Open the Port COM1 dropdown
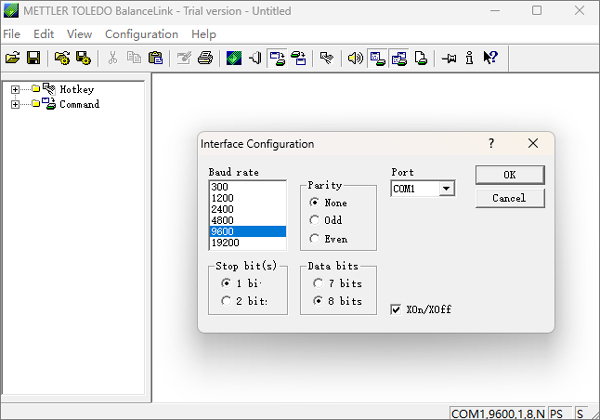 coord(446,188)
